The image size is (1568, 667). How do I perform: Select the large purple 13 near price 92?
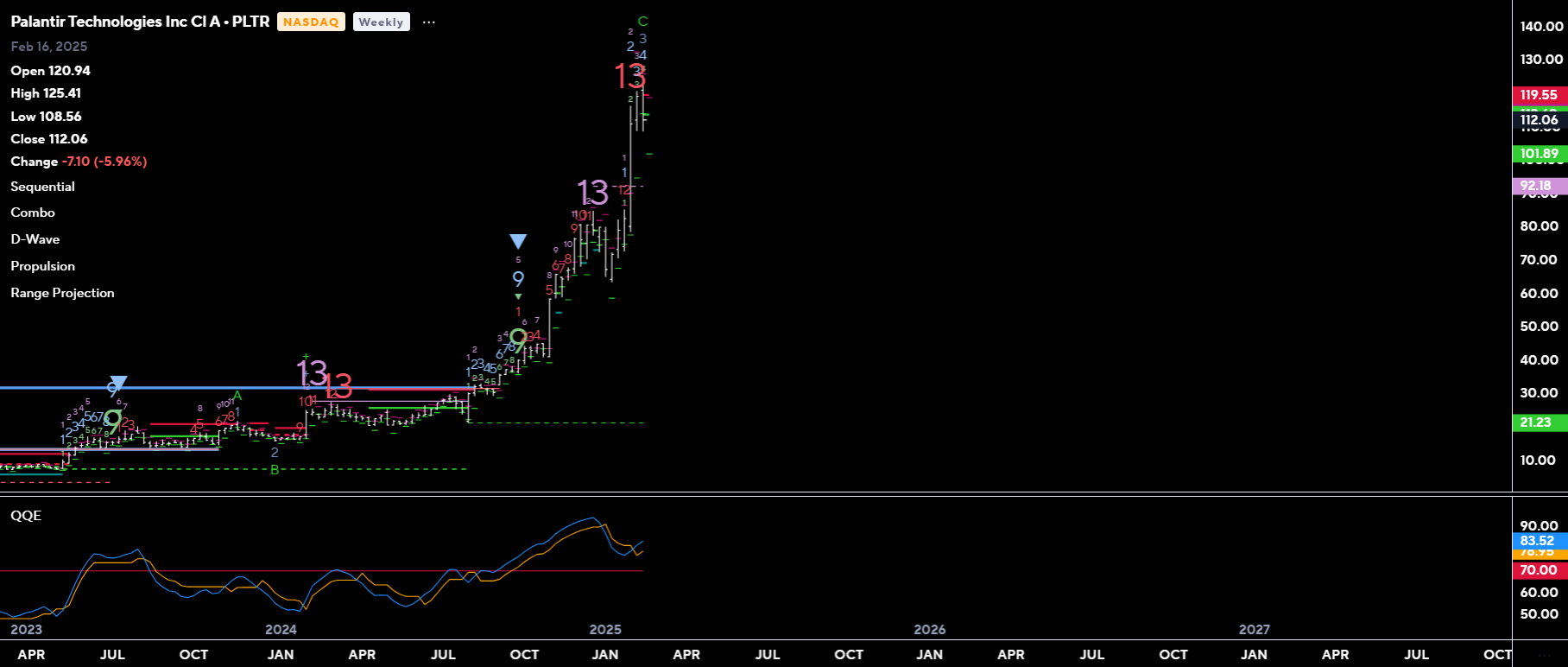coord(592,192)
